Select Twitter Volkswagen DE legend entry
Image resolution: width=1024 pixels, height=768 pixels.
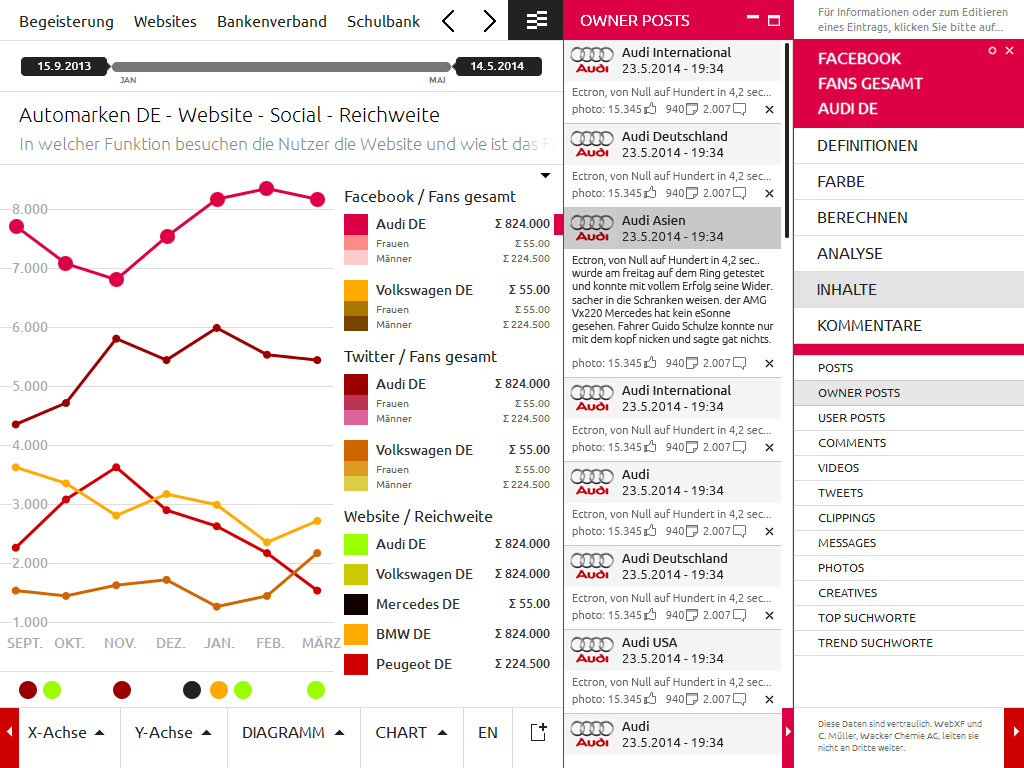pos(447,450)
